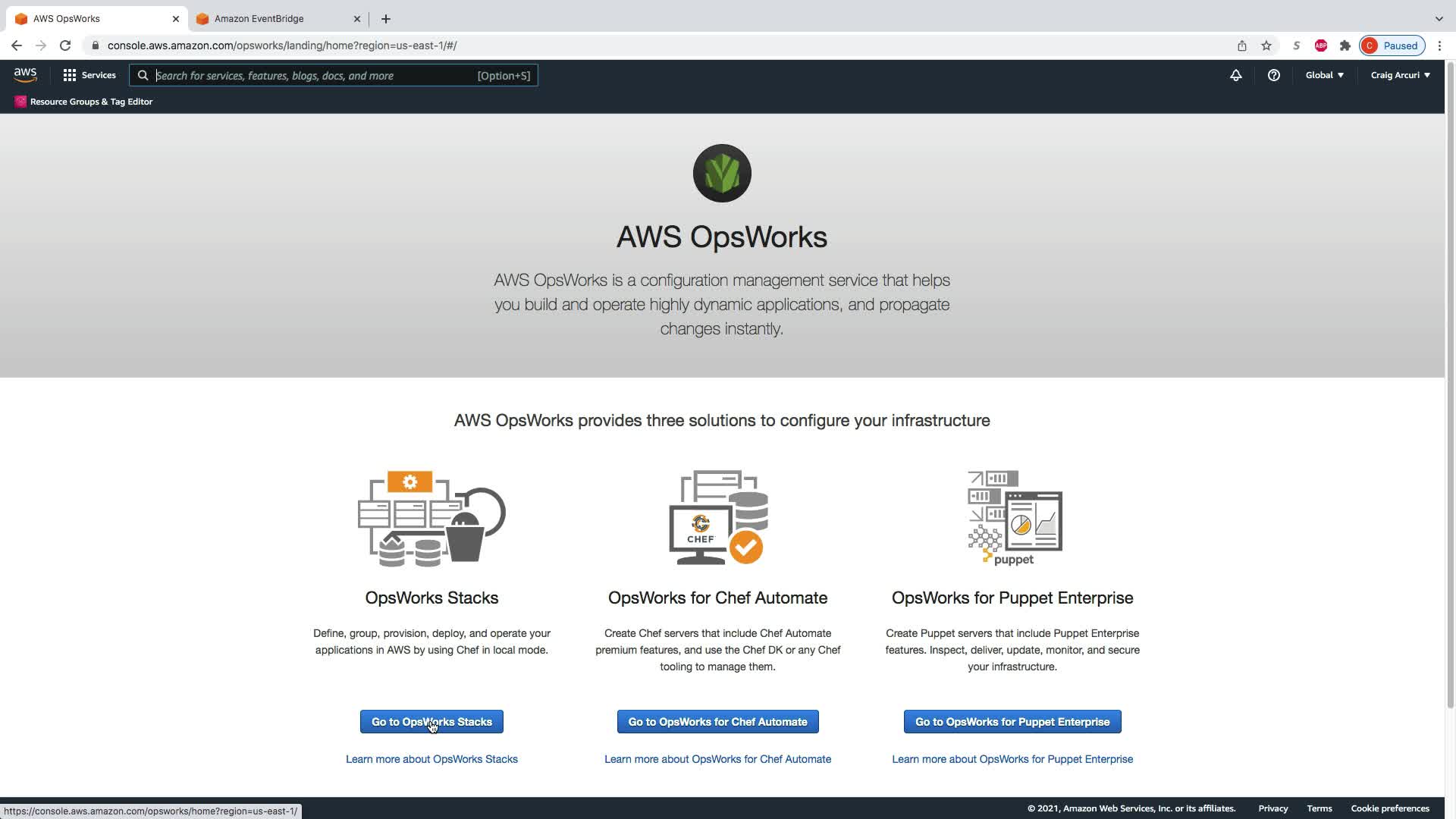The image size is (1456, 819).
Task: Open Chrome tab search chevron
Action: pyautogui.click(x=1439, y=18)
